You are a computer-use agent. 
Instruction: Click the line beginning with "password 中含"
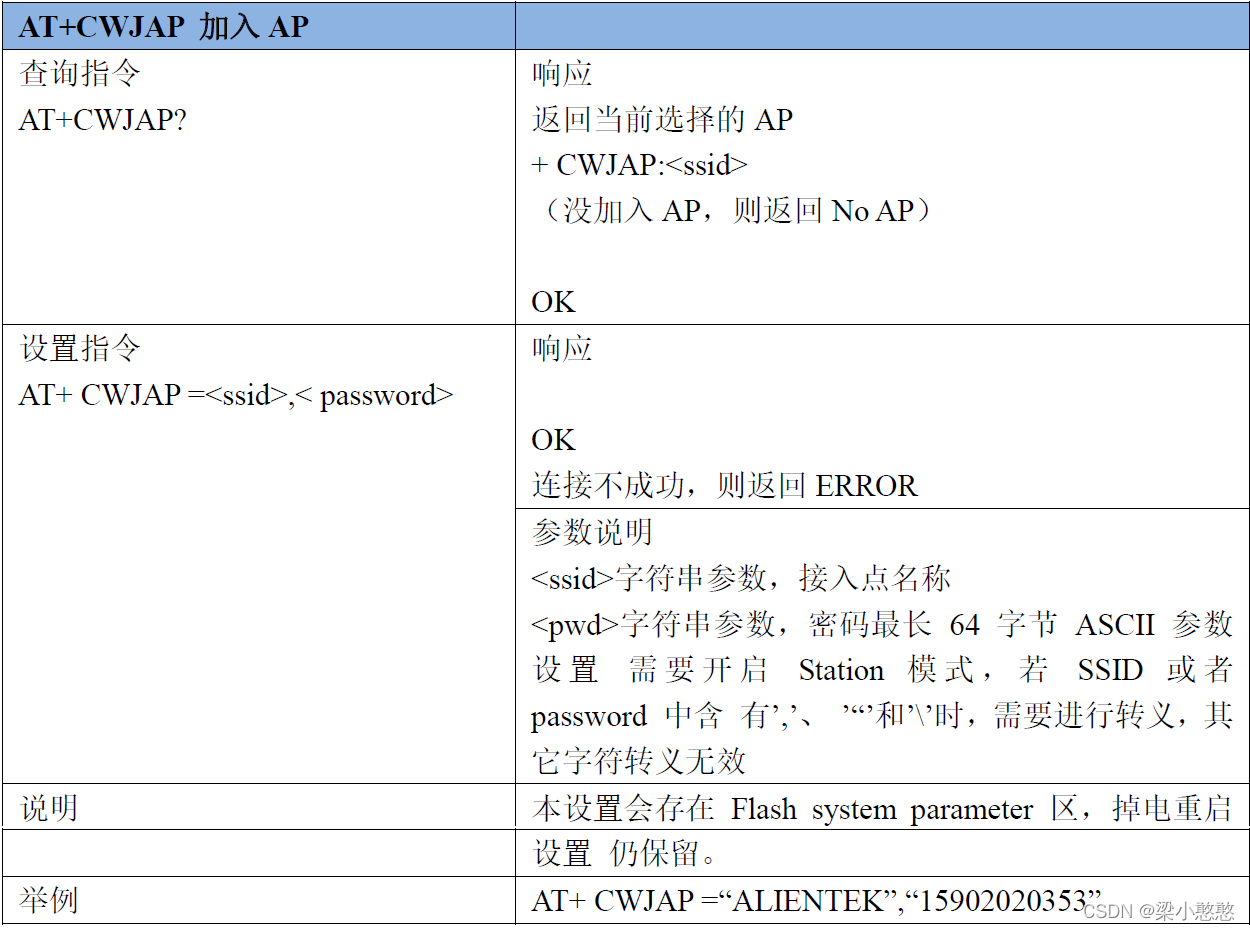point(882,716)
